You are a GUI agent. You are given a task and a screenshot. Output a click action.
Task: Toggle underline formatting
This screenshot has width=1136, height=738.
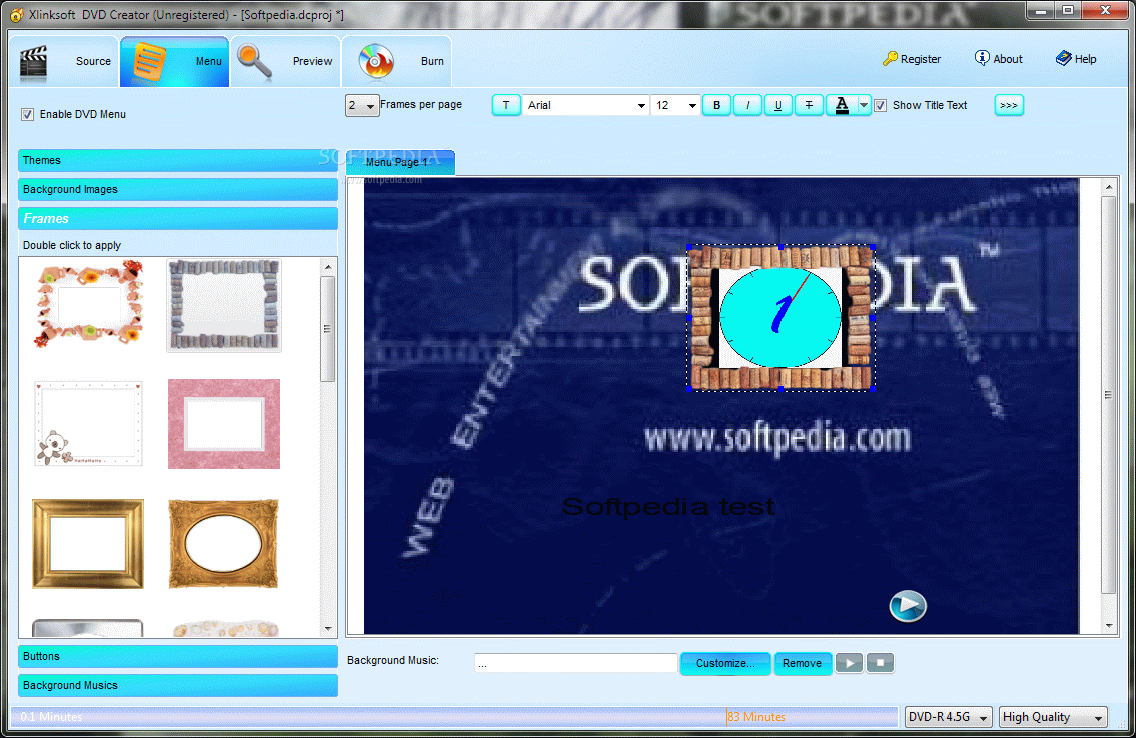pyautogui.click(x=778, y=106)
